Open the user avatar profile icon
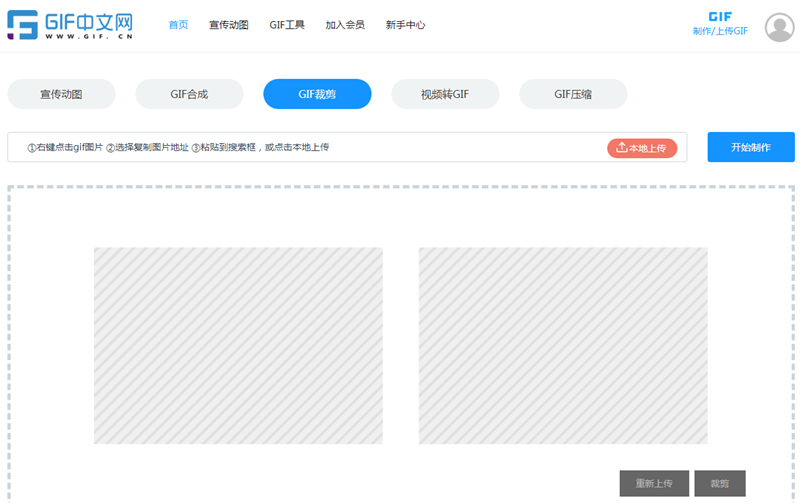Viewport: 800px width, 503px height. 779,27
